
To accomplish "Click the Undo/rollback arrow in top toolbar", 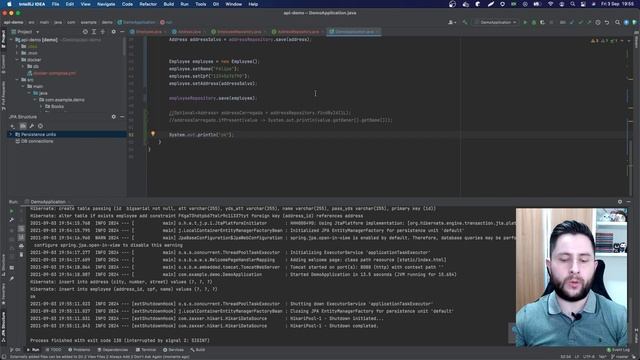I will (x=607, y=22).
